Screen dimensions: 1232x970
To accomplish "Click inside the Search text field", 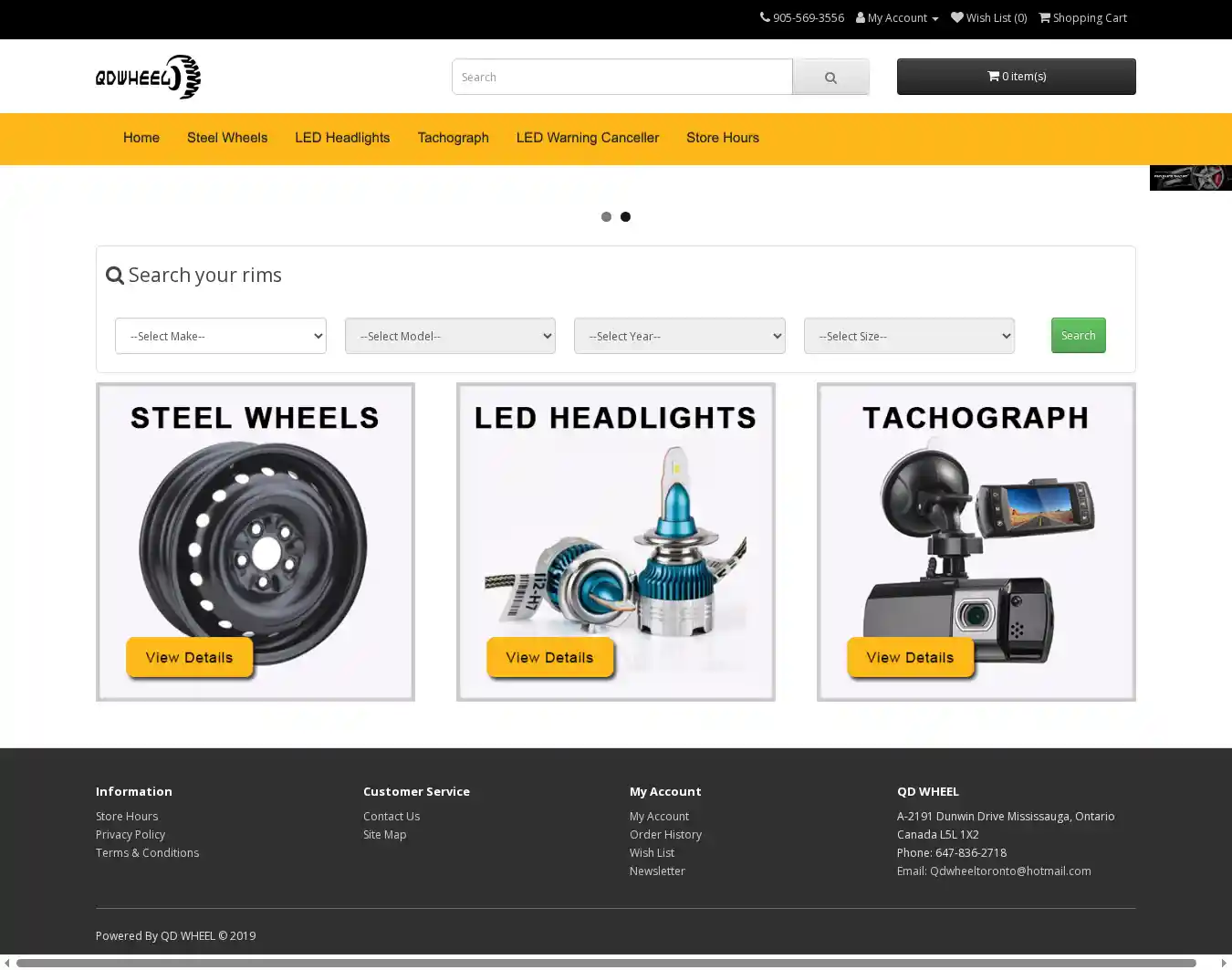I will [x=621, y=78].
